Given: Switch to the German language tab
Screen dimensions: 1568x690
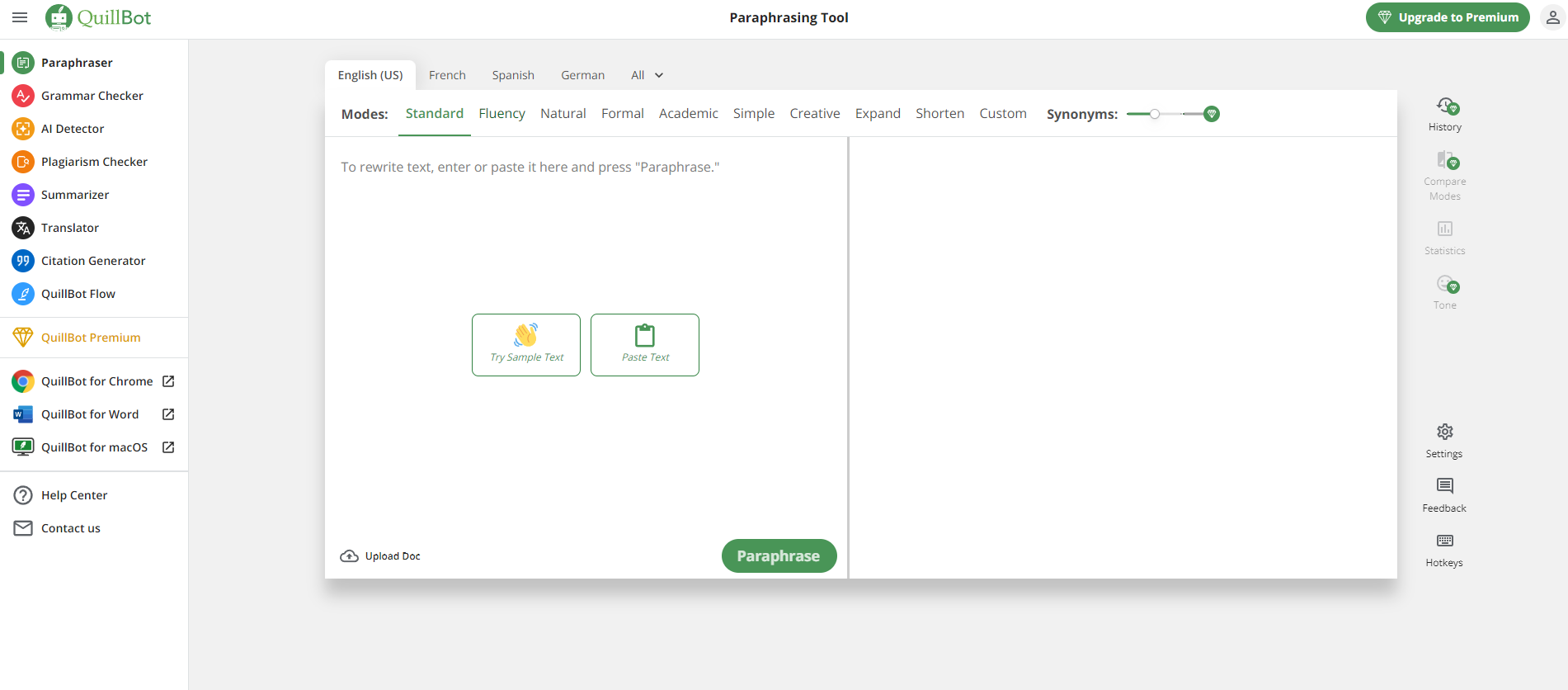Looking at the screenshot, I should pyautogui.click(x=583, y=75).
